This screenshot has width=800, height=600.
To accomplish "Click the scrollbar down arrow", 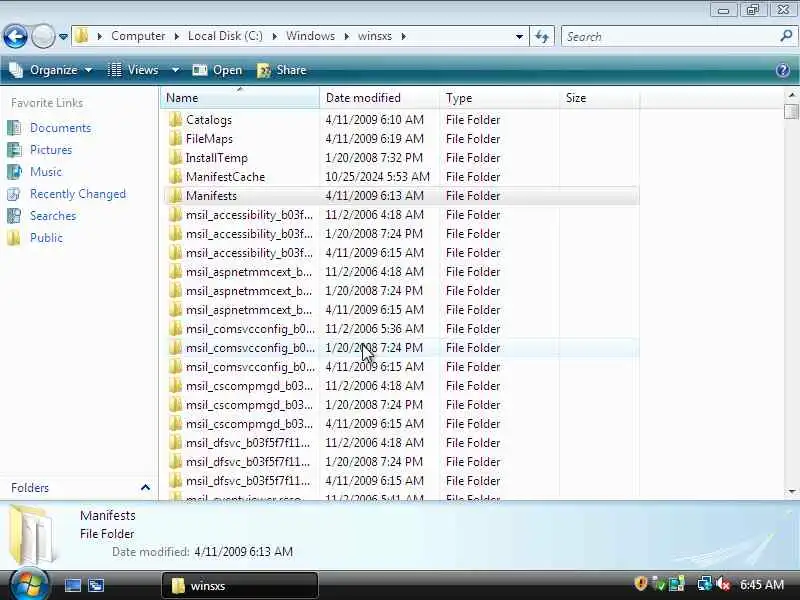I will pos(791,491).
